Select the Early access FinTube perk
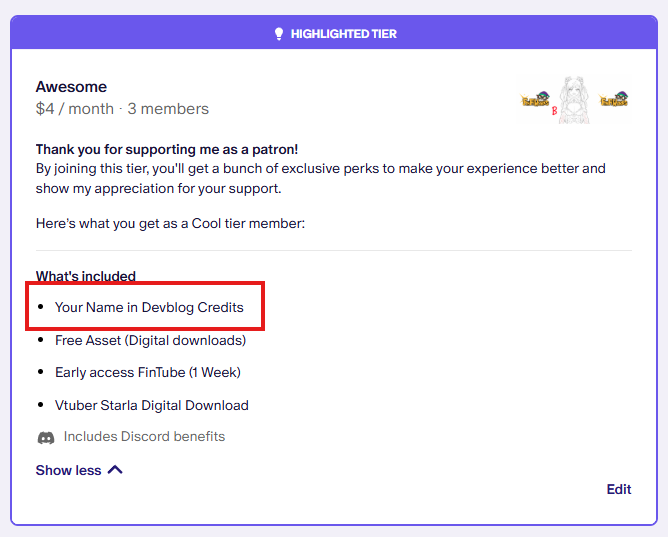Image resolution: width=668 pixels, height=537 pixels. (148, 372)
